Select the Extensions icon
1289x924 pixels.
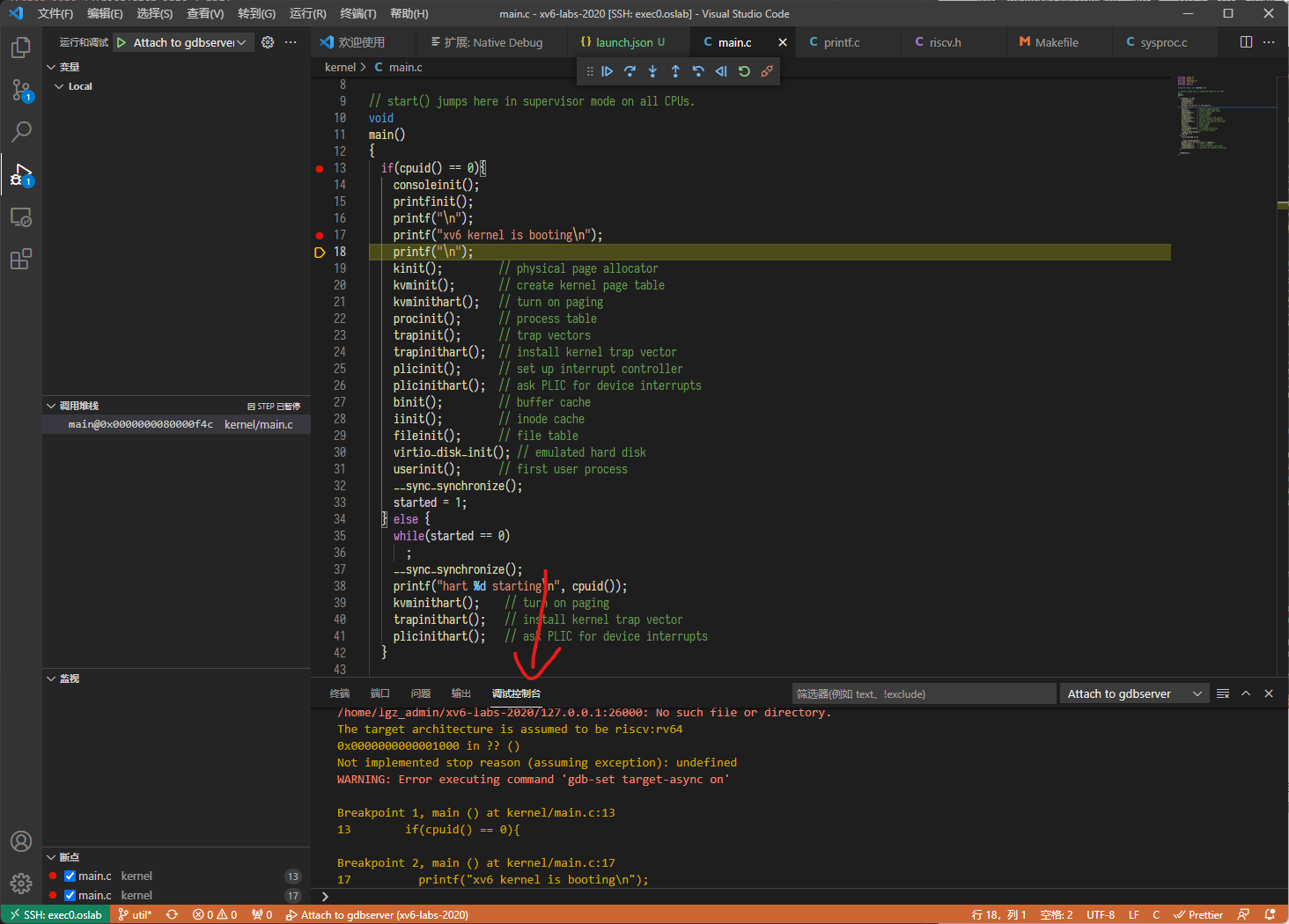[x=20, y=258]
